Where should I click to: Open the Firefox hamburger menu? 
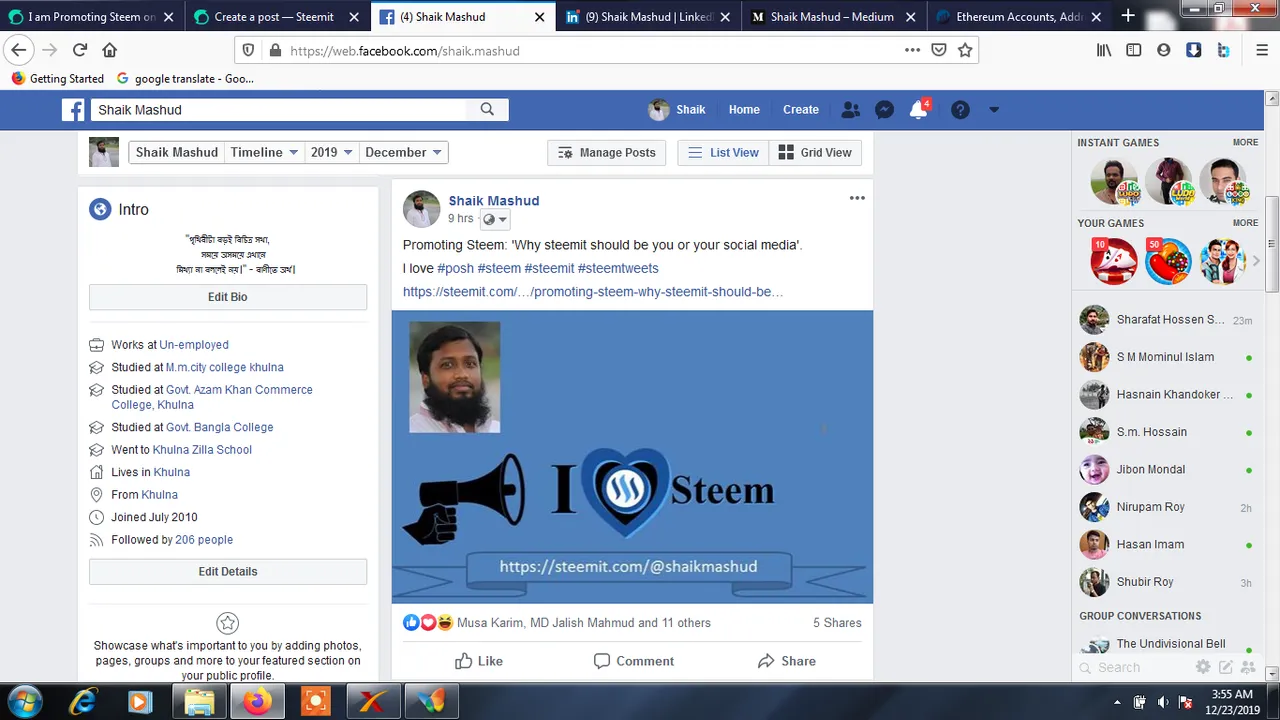[1262, 50]
